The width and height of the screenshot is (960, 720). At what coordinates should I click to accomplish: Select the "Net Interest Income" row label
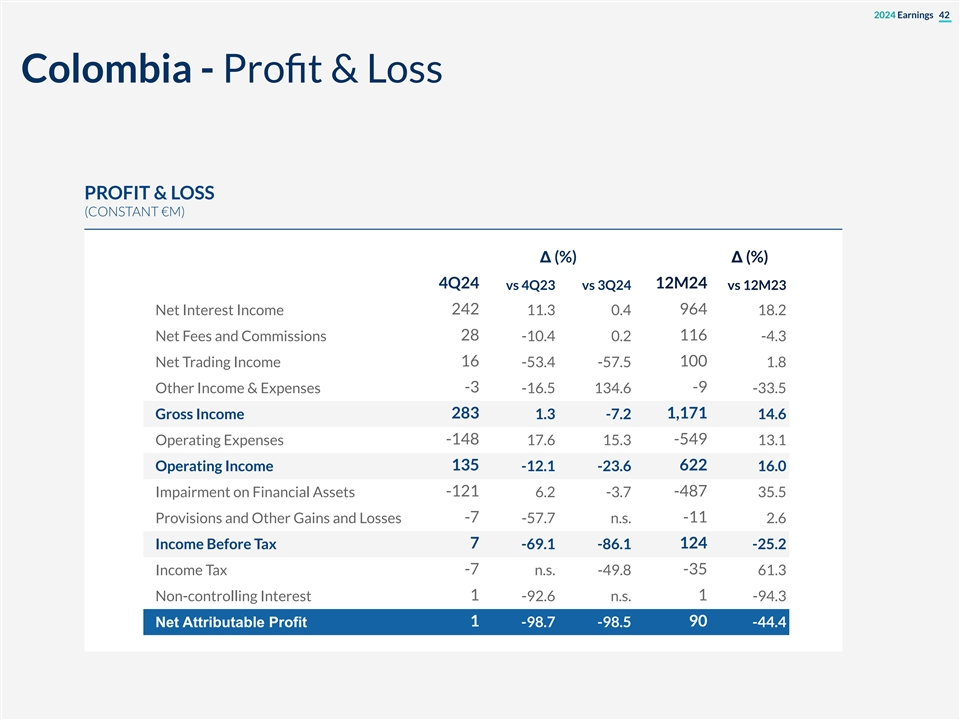219,310
